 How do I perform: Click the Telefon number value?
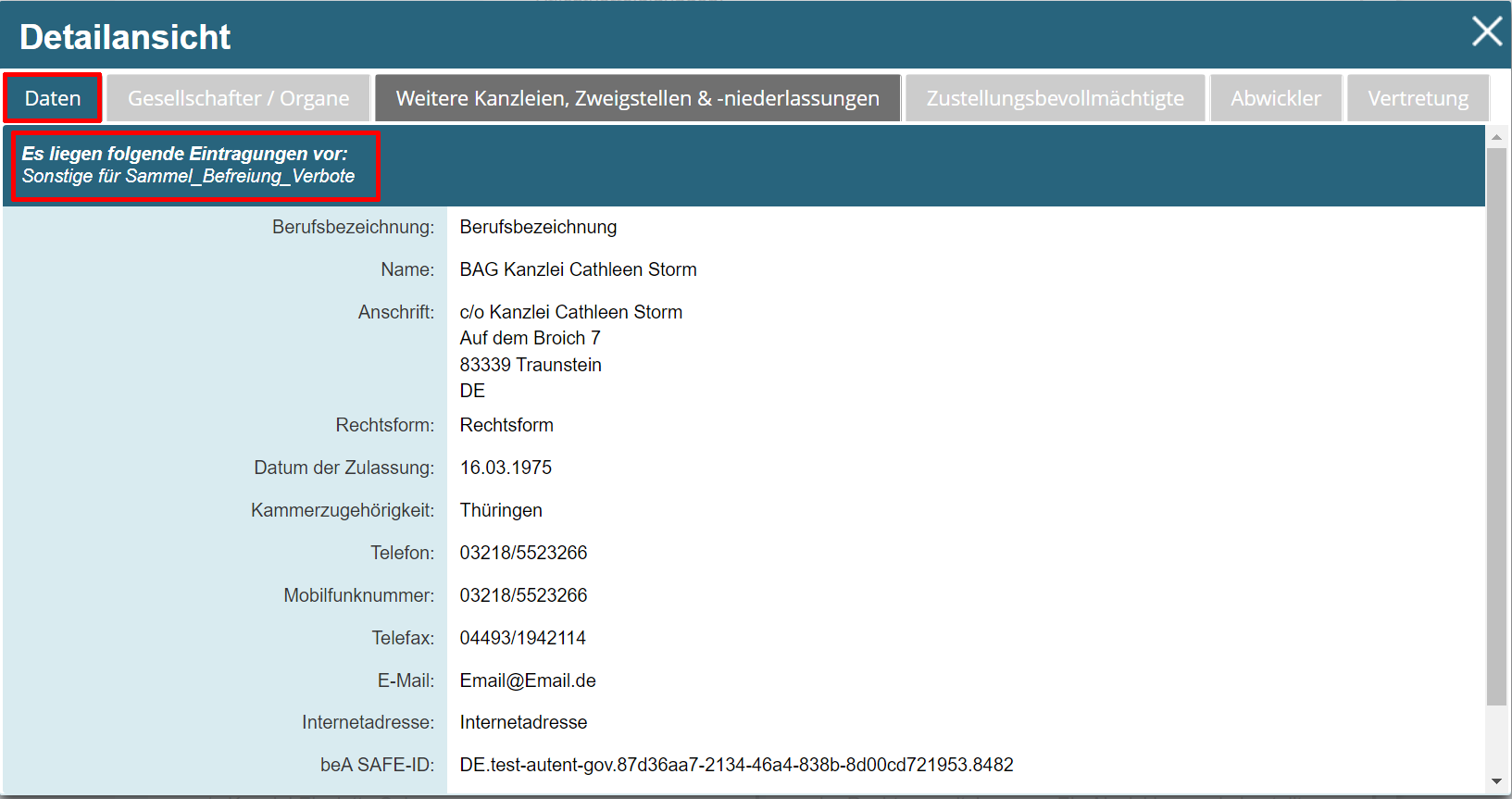tap(523, 553)
